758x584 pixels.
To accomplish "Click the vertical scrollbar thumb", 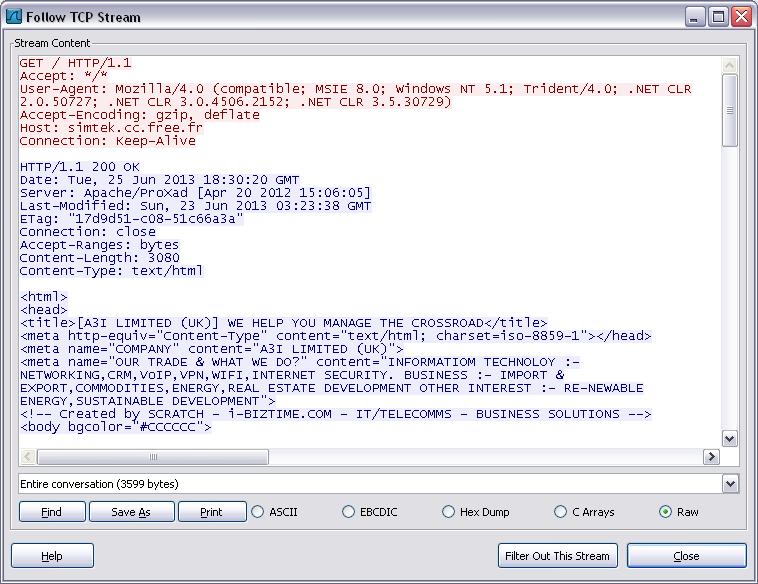I will 729,110.
